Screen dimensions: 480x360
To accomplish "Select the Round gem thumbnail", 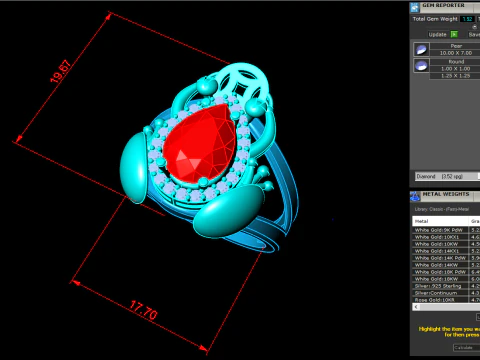I will pos(421,65).
